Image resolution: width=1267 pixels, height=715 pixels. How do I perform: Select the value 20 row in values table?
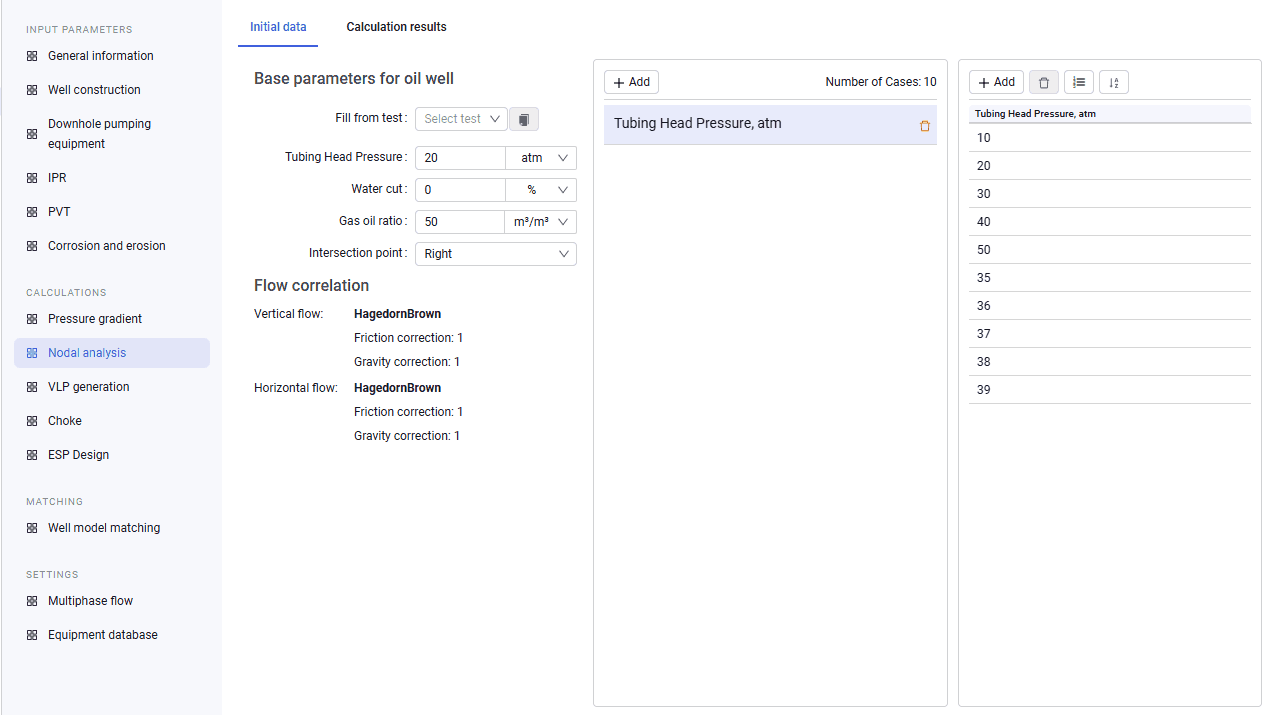[1110, 166]
